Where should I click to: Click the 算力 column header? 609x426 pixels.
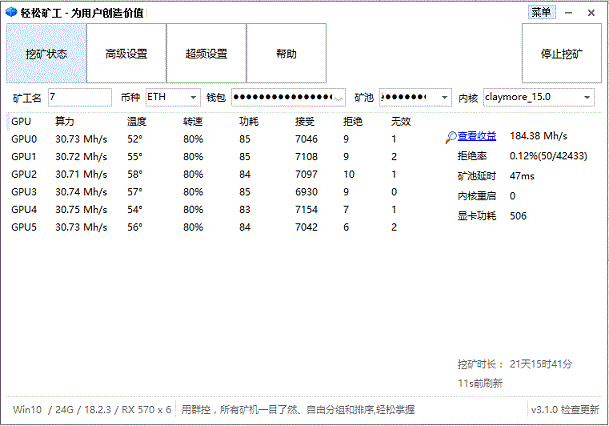tap(65, 121)
